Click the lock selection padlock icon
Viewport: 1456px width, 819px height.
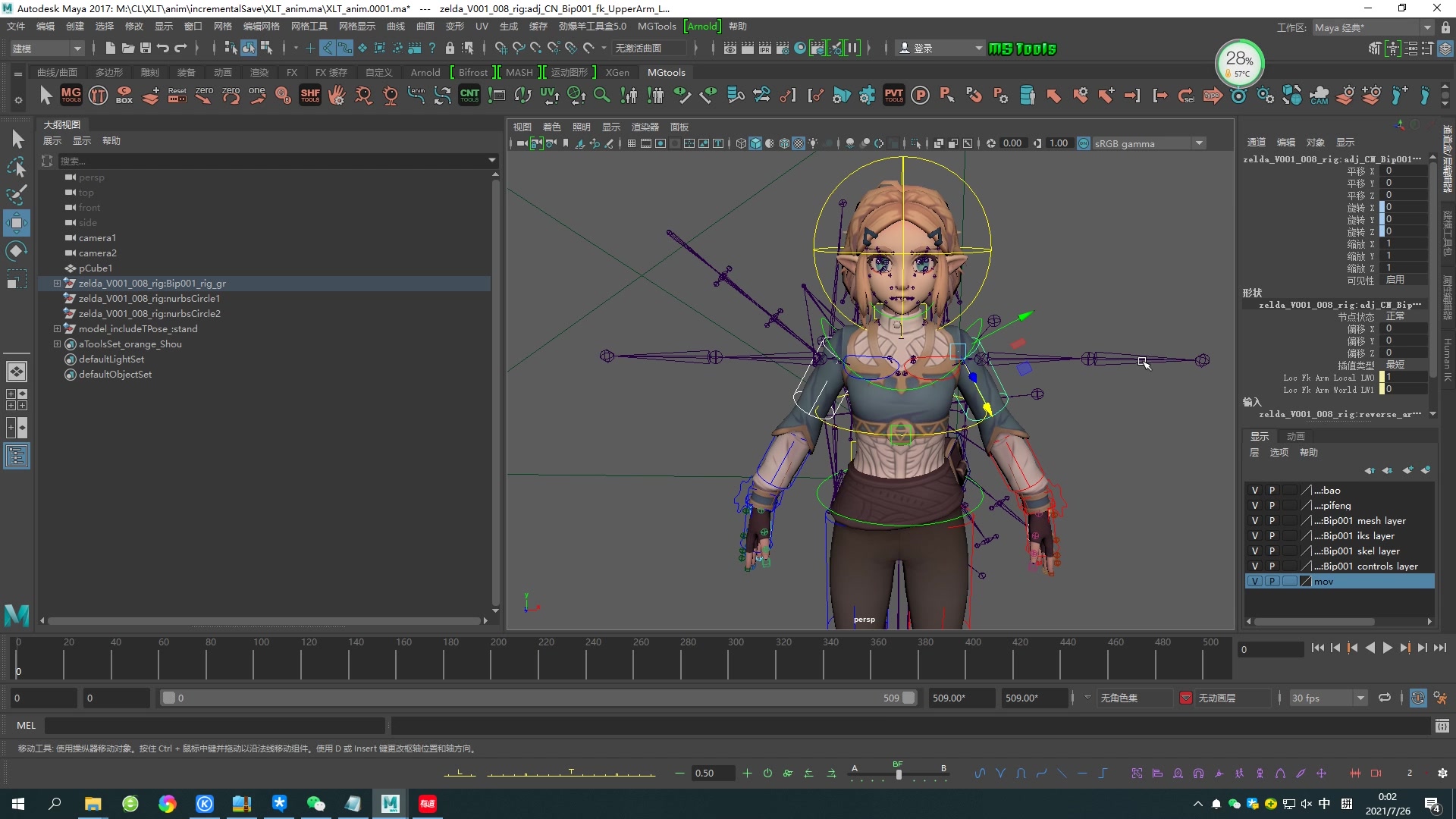pos(450,48)
